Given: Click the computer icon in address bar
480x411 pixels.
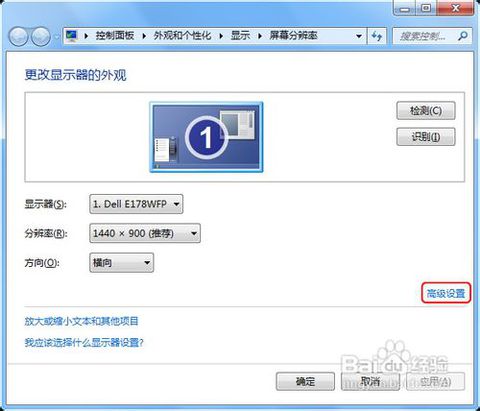Looking at the screenshot, I should tap(72, 36).
